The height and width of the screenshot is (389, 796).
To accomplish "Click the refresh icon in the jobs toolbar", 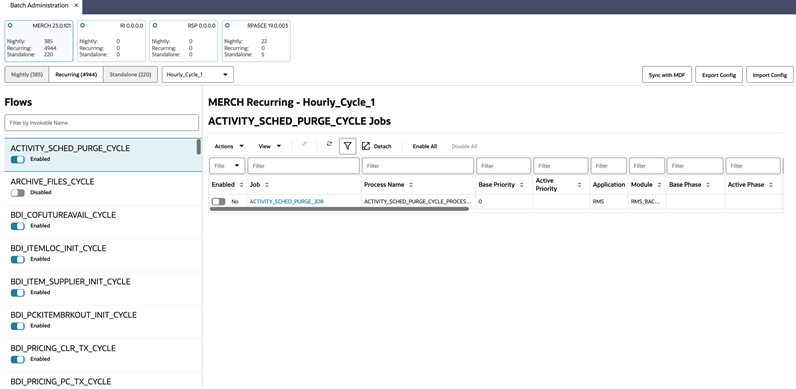I will tap(329, 144).
